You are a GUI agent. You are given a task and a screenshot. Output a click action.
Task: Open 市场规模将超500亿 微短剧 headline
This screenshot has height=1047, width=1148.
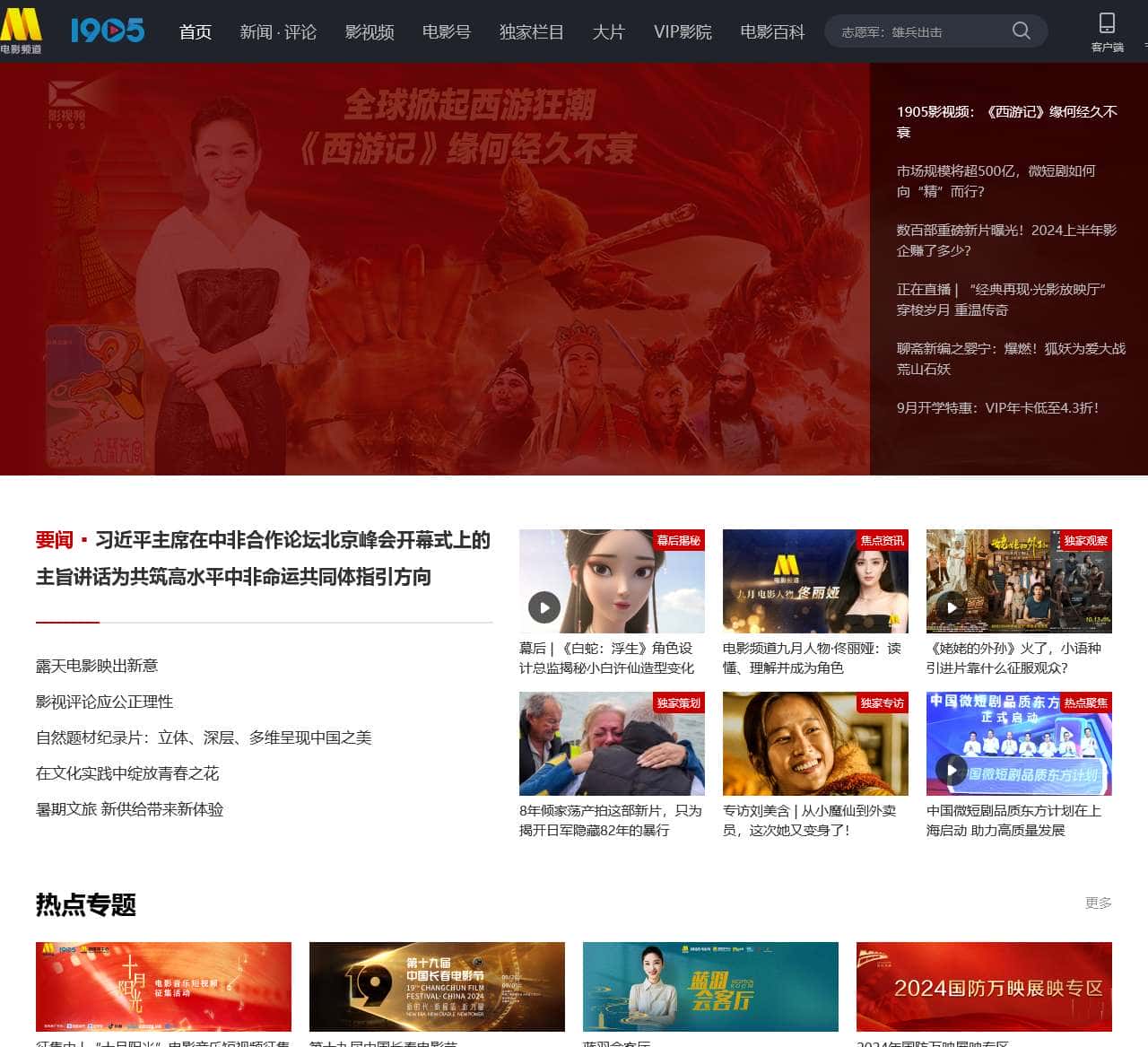[x=996, y=181]
